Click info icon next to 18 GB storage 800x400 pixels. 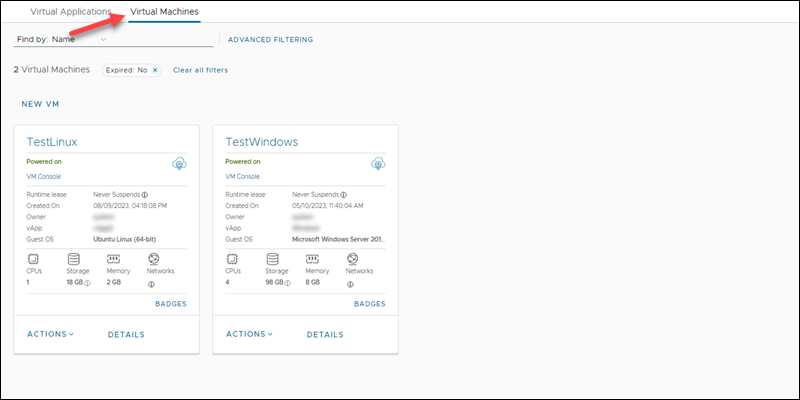coord(87,283)
